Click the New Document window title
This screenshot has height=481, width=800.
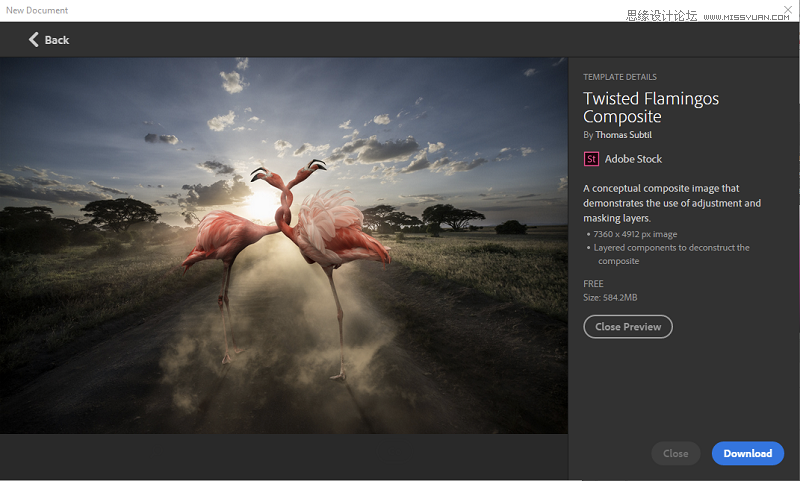(37, 10)
